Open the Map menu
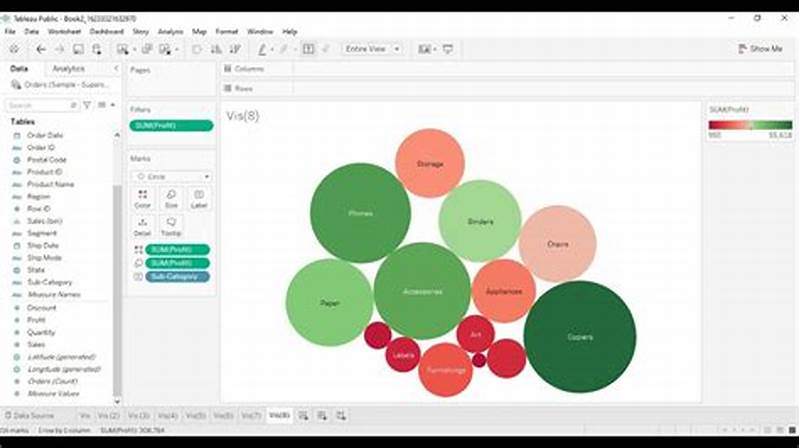Image resolution: width=800 pixels, height=448 pixels. tap(199, 32)
